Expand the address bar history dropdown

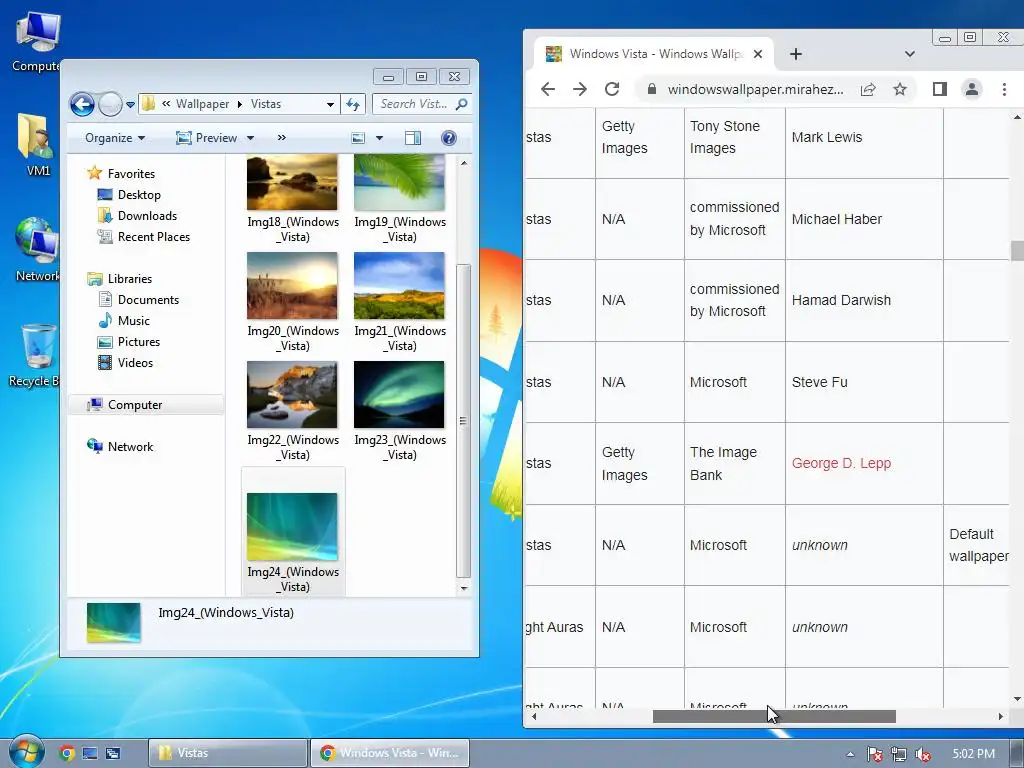click(330, 104)
